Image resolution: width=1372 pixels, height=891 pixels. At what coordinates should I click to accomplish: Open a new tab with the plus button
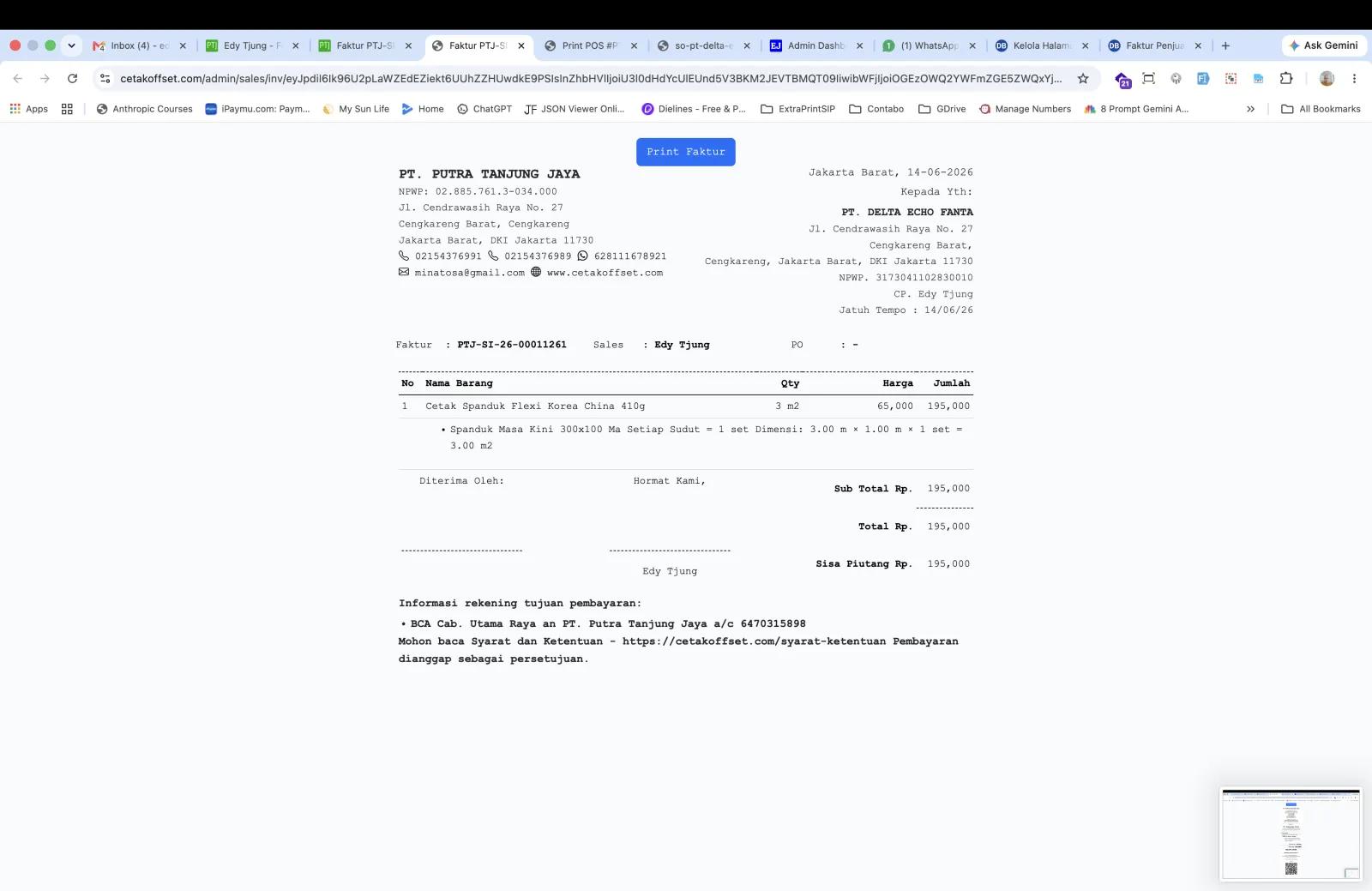click(1225, 46)
